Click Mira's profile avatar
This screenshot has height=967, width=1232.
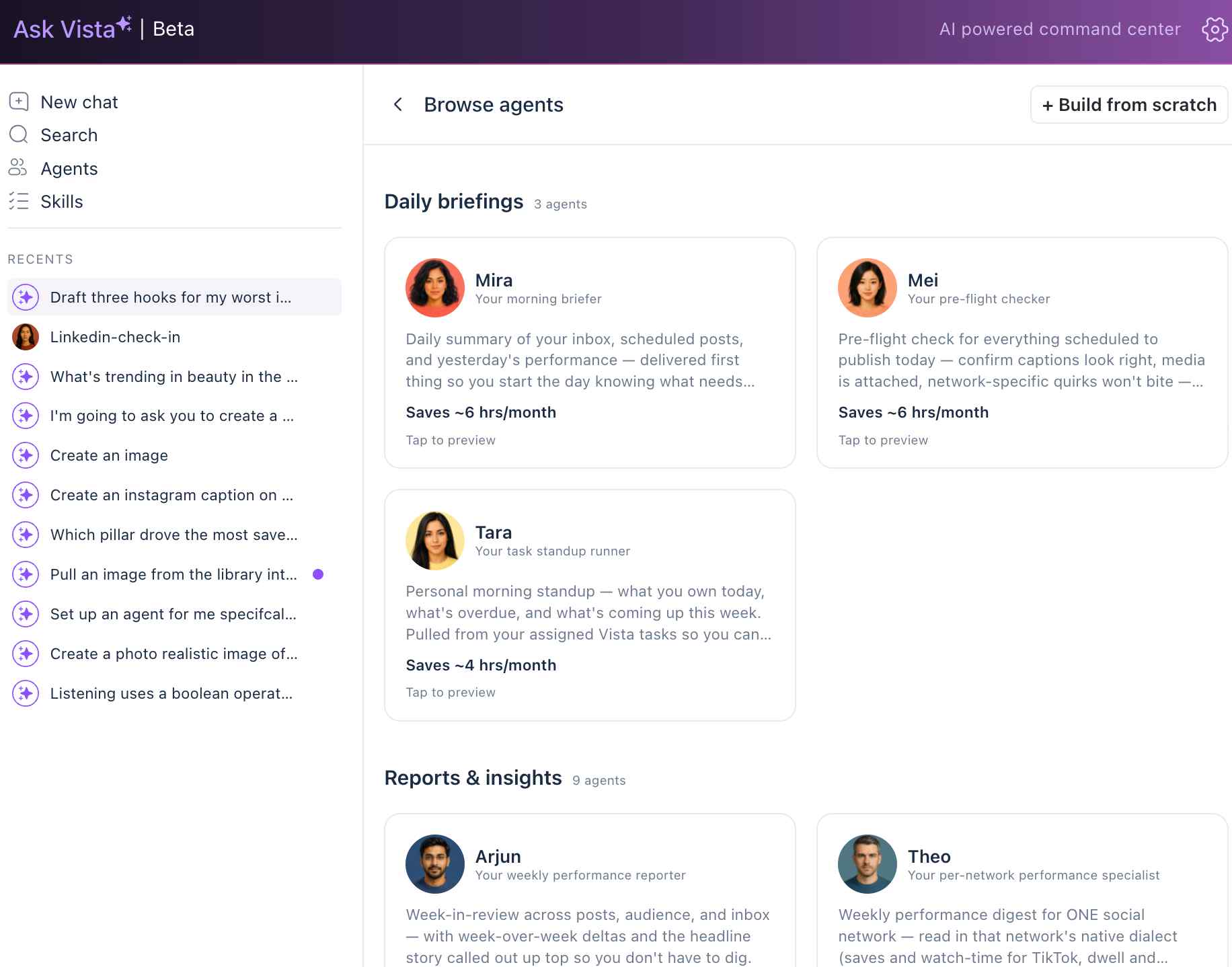pos(435,288)
